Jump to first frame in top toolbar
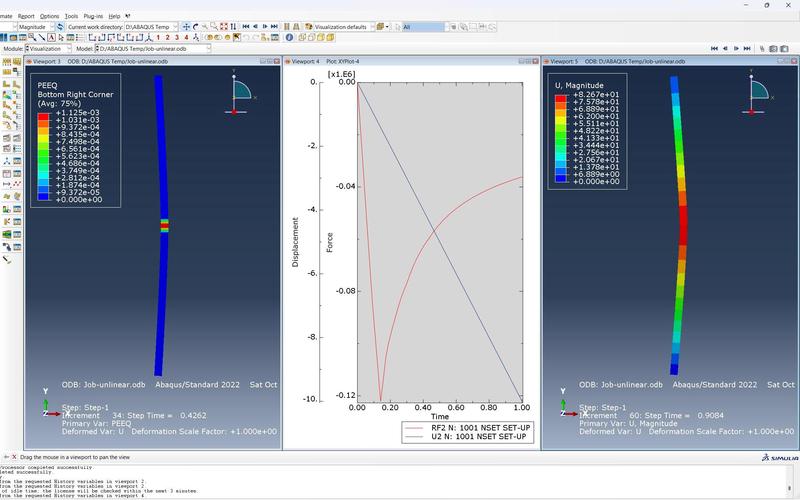 click(245, 27)
